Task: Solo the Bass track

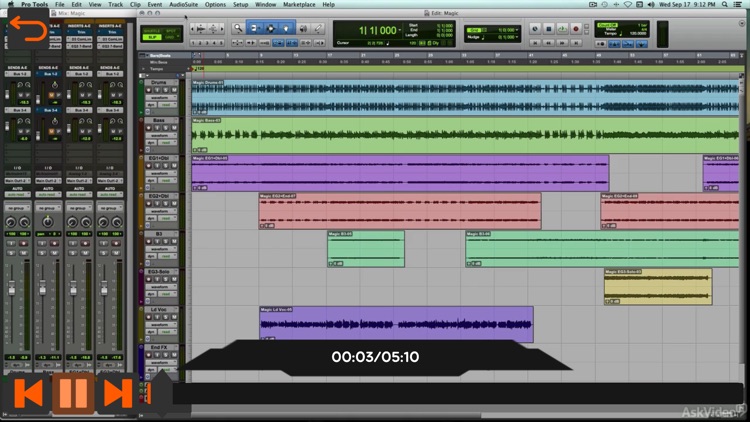Action: 165,128
